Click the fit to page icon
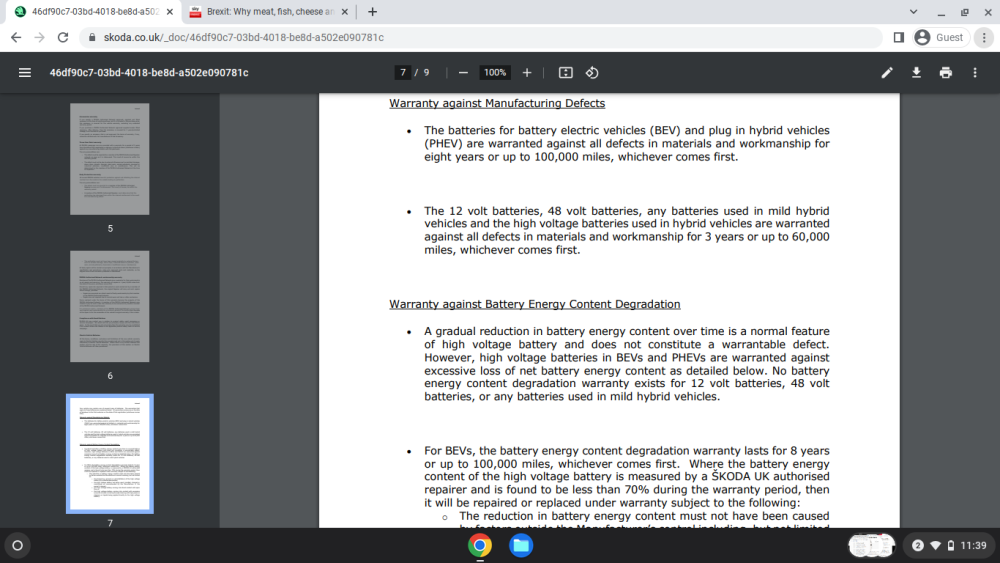This screenshot has height=563, width=1000. point(565,73)
